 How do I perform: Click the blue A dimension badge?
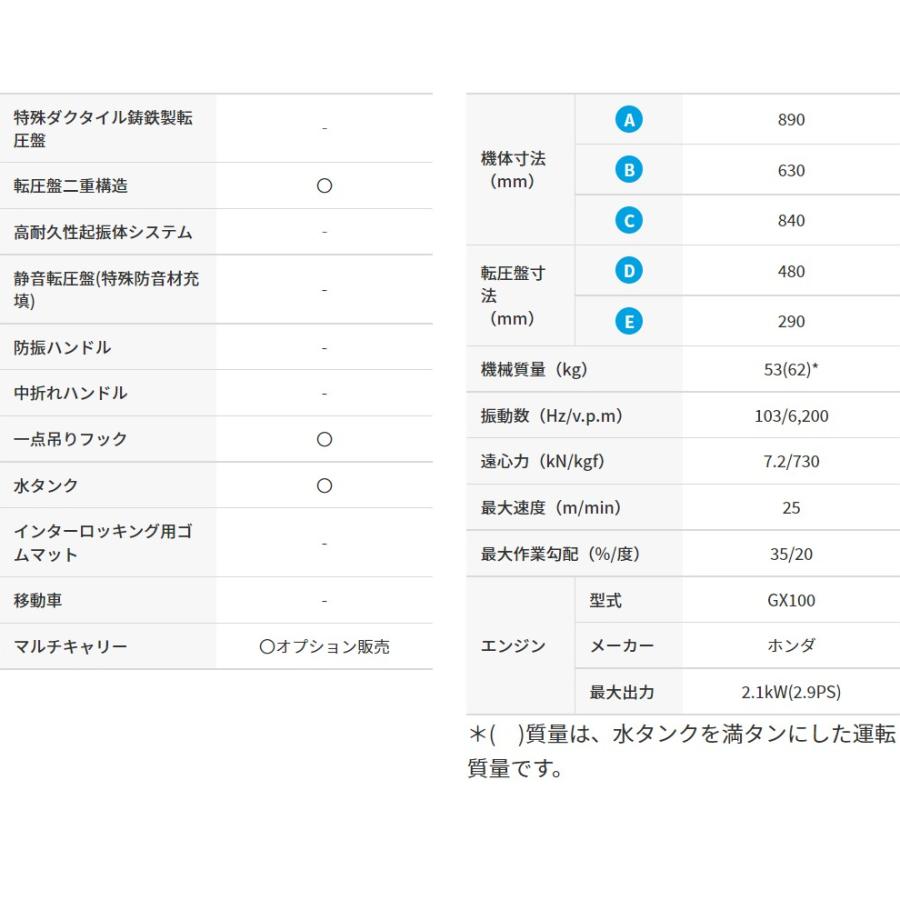click(x=628, y=120)
